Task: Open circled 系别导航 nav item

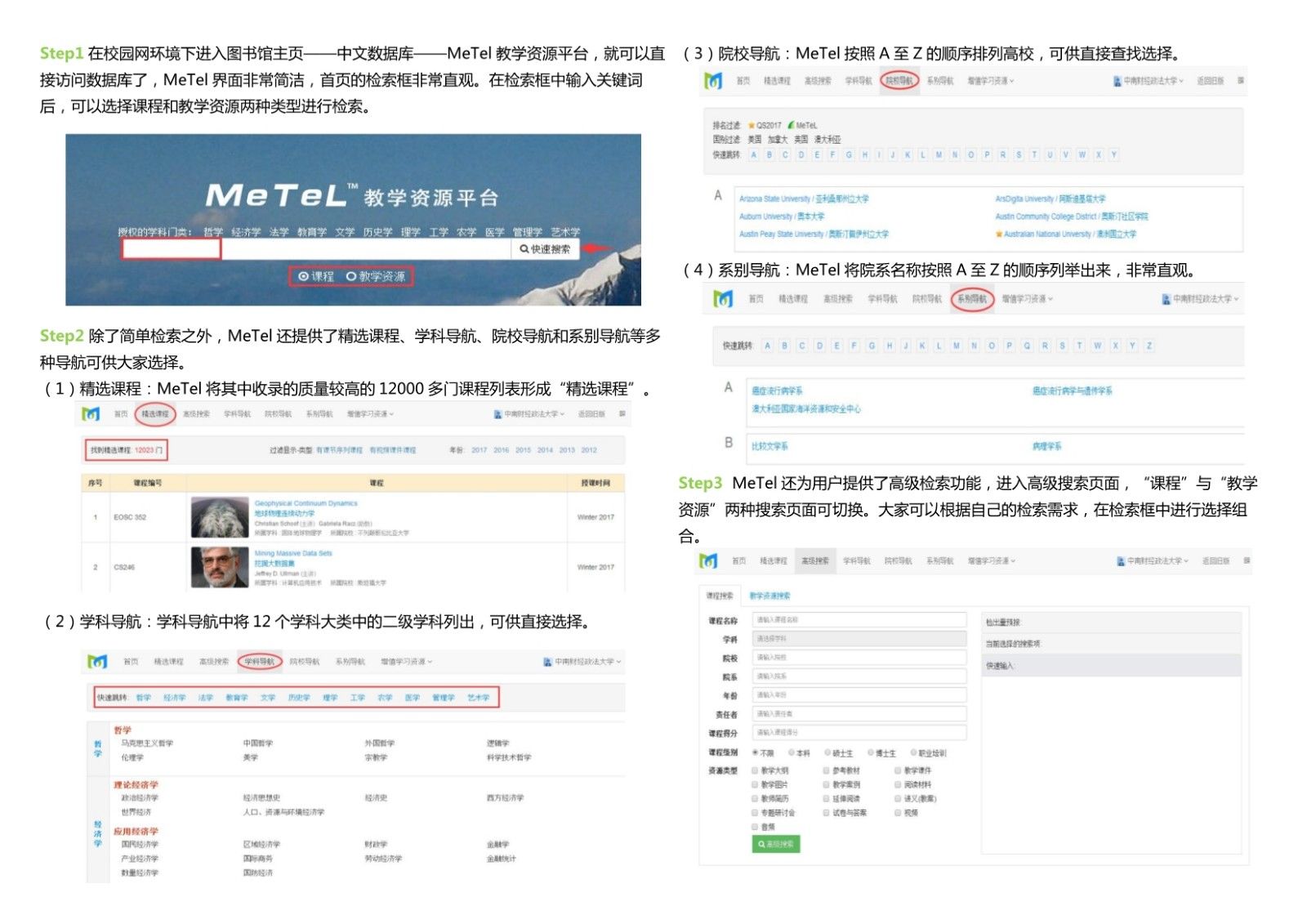Action: [972, 299]
